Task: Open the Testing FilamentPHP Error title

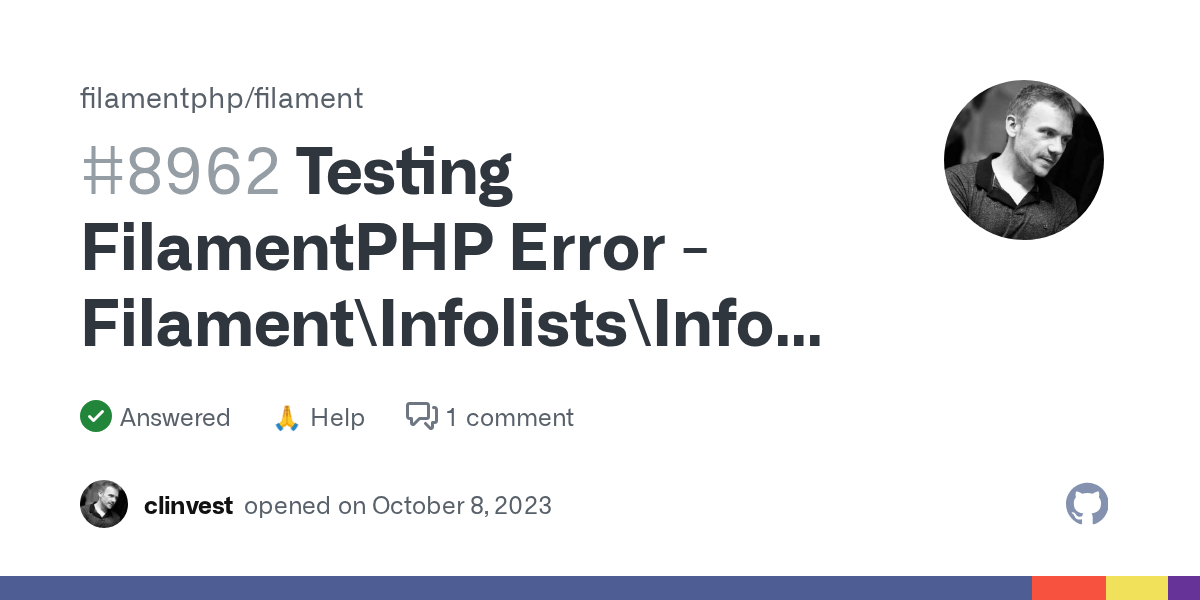Action: 404,172
